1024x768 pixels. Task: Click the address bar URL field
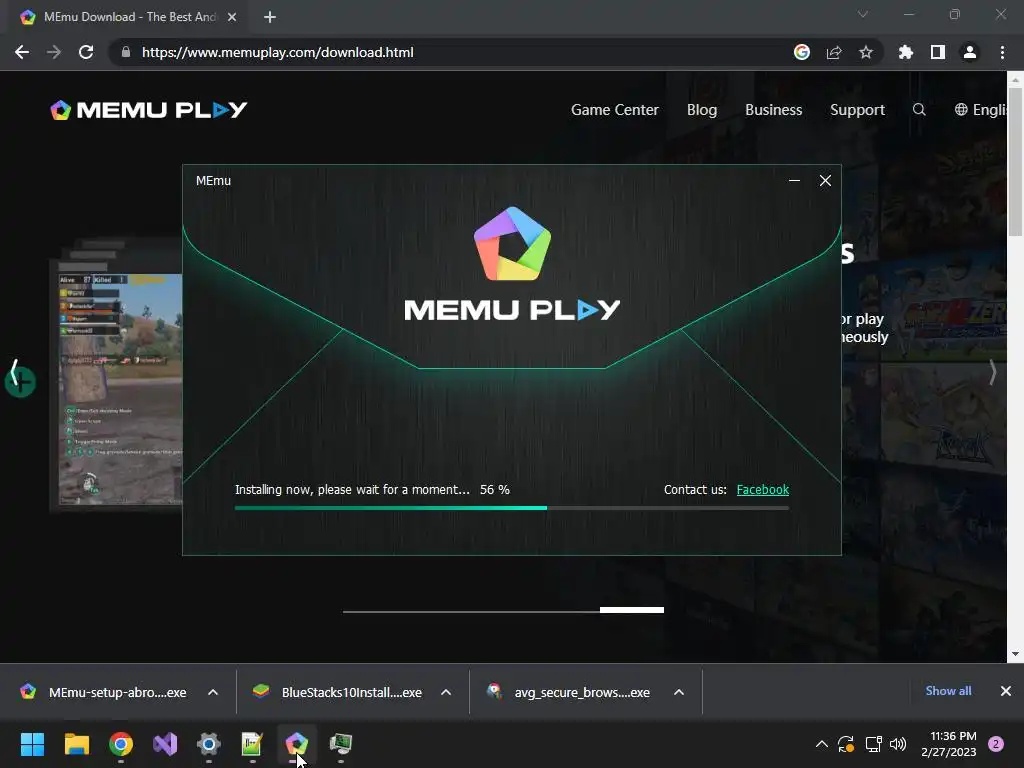(457, 52)
